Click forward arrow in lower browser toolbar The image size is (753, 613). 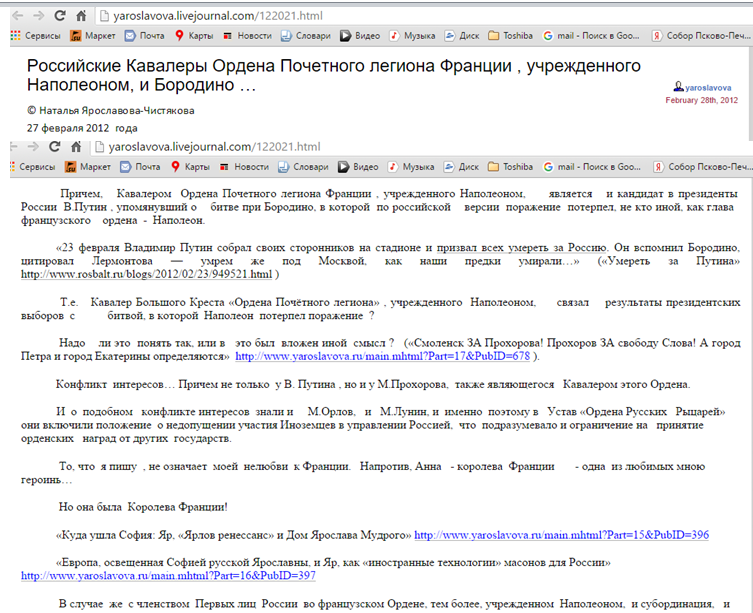[33, 147]
